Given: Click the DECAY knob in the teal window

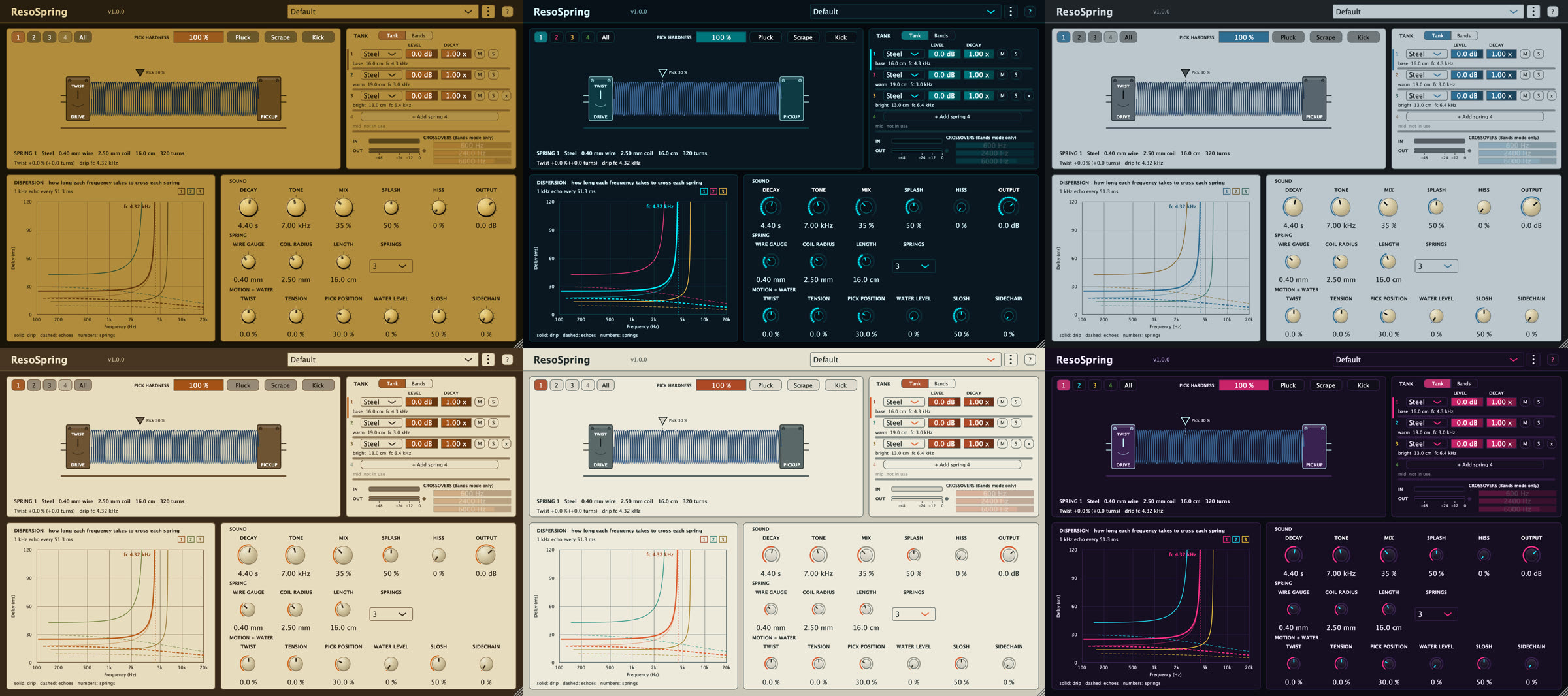Looking at the screenshot, I should (x=771, y=207).
